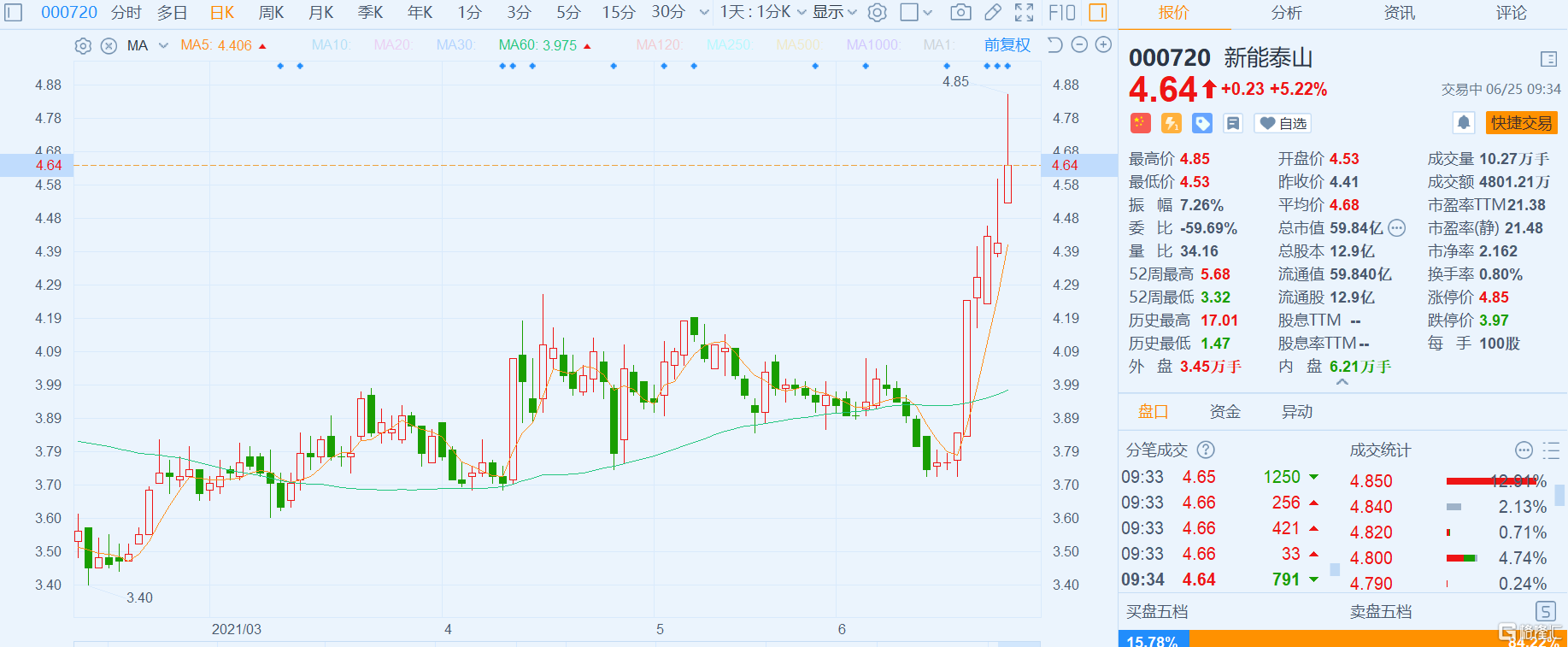Click the 分笔成交 vertical scrollbar thumb
The width and height of the screenshot is (1568, 647).
pos(1335,569)
